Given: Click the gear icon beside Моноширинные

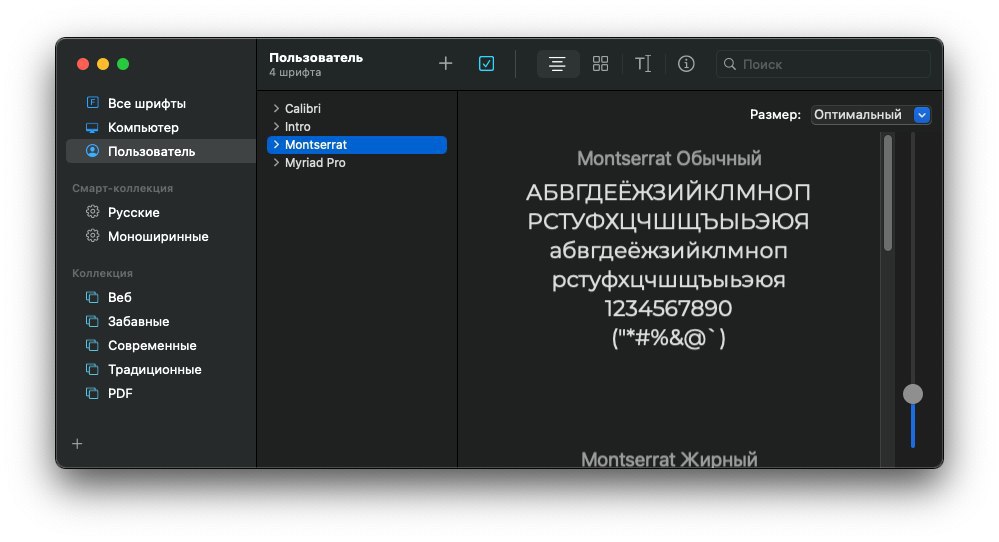Looking at the screenshot, I should click(92, 236).
